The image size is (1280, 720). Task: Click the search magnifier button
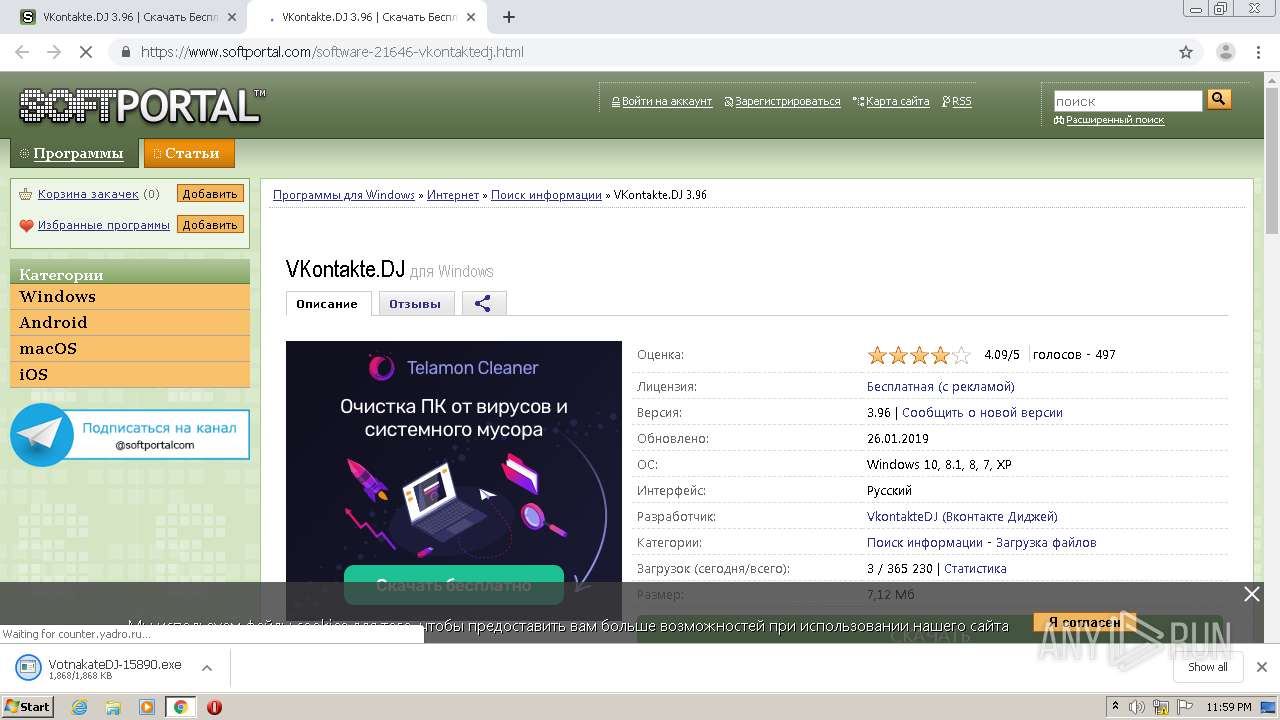(1218, 99)
